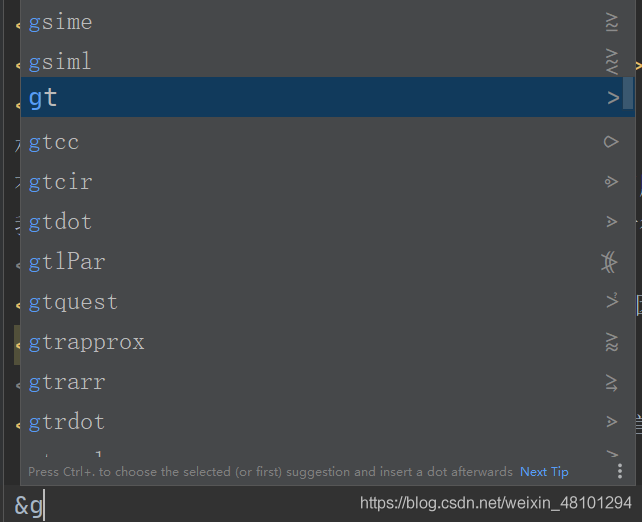Click the gtrarr arrow symbol preview
This screenshot has width=642, height=522.
(x=611, y=383)
